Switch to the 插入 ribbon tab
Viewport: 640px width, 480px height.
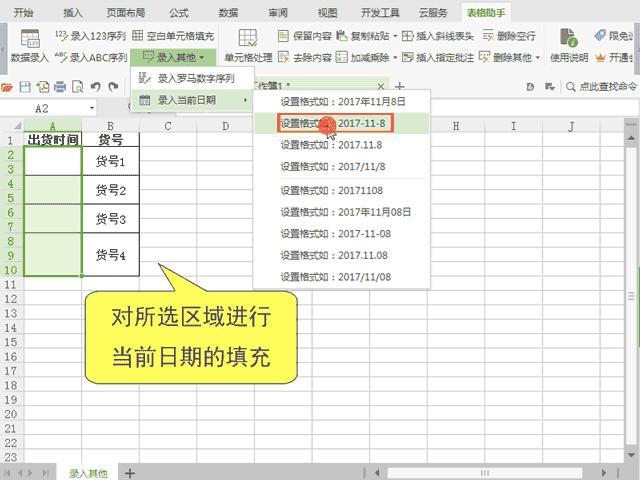73,13
